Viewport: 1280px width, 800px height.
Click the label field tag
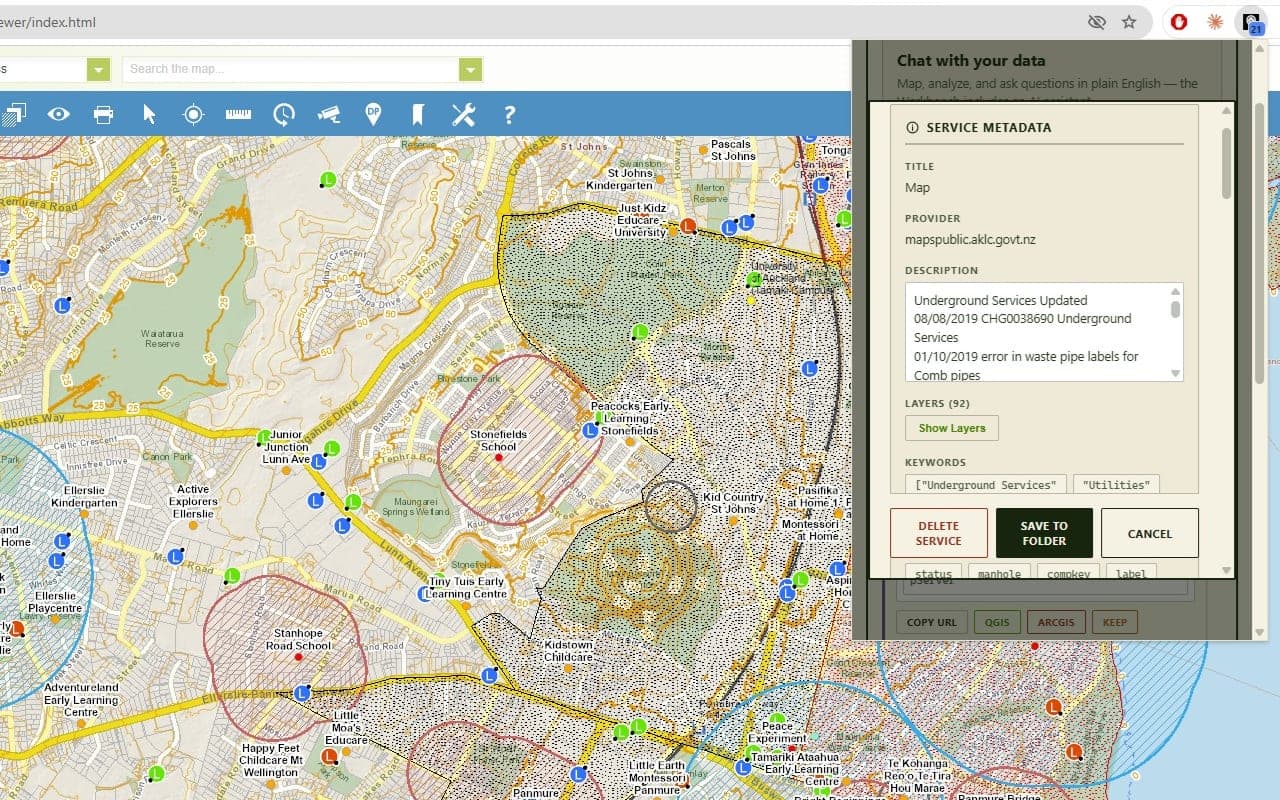coord(1130,574)
